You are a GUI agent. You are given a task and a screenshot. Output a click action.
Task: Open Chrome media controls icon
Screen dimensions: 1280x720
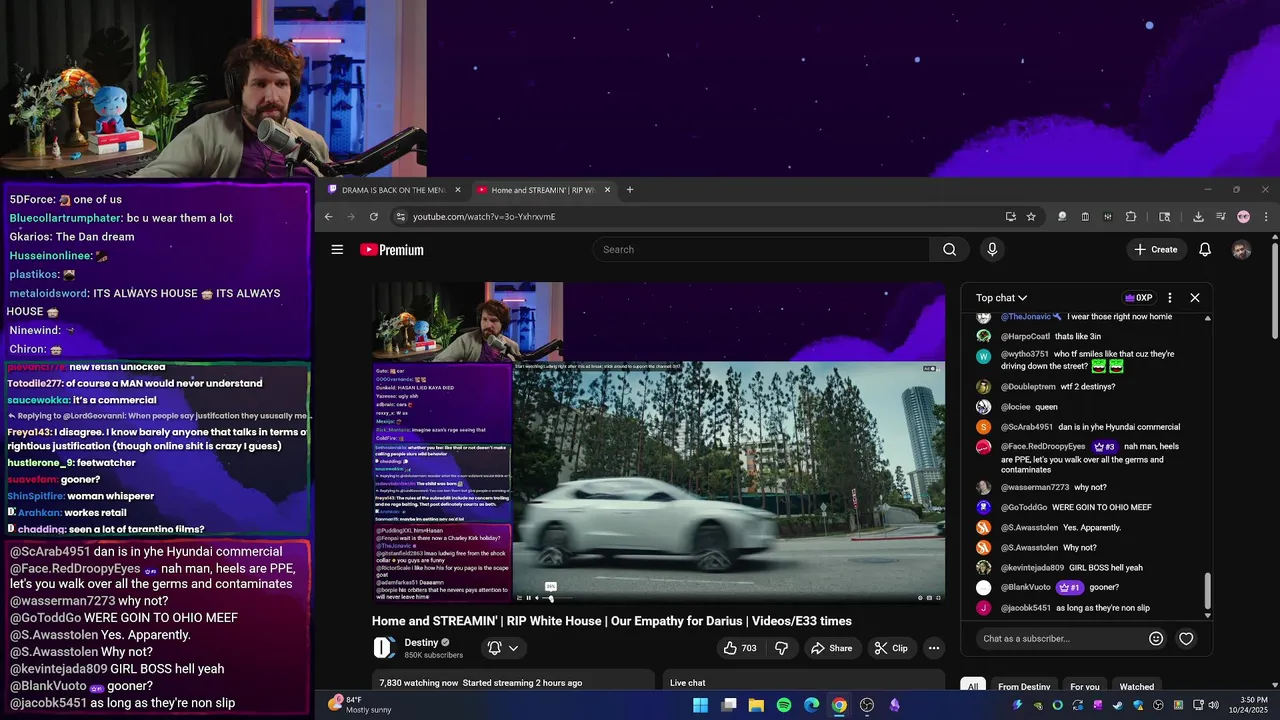coord(1221,216)
